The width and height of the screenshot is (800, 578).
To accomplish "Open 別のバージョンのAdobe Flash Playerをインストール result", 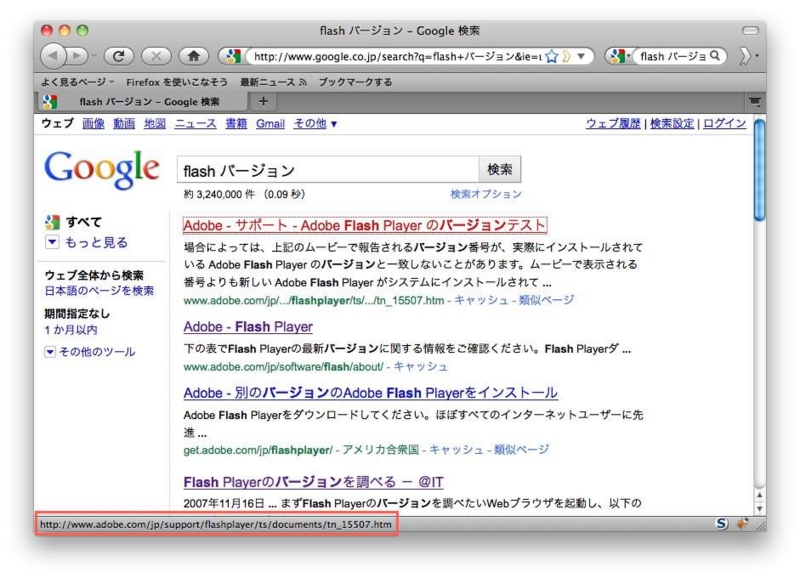I will pyautogui.click(x=370, y=393).
